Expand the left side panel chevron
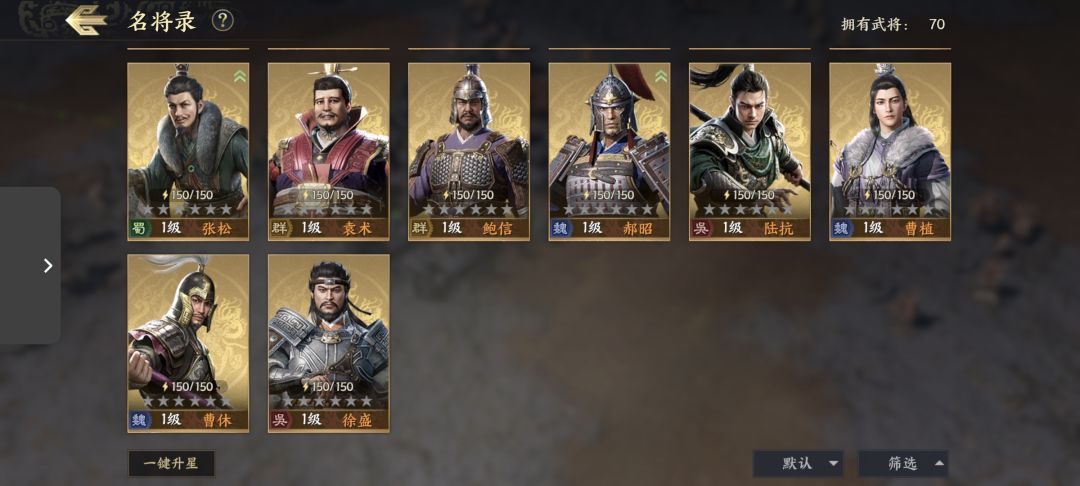This screenshot has width=1080, height=486. 48,266
